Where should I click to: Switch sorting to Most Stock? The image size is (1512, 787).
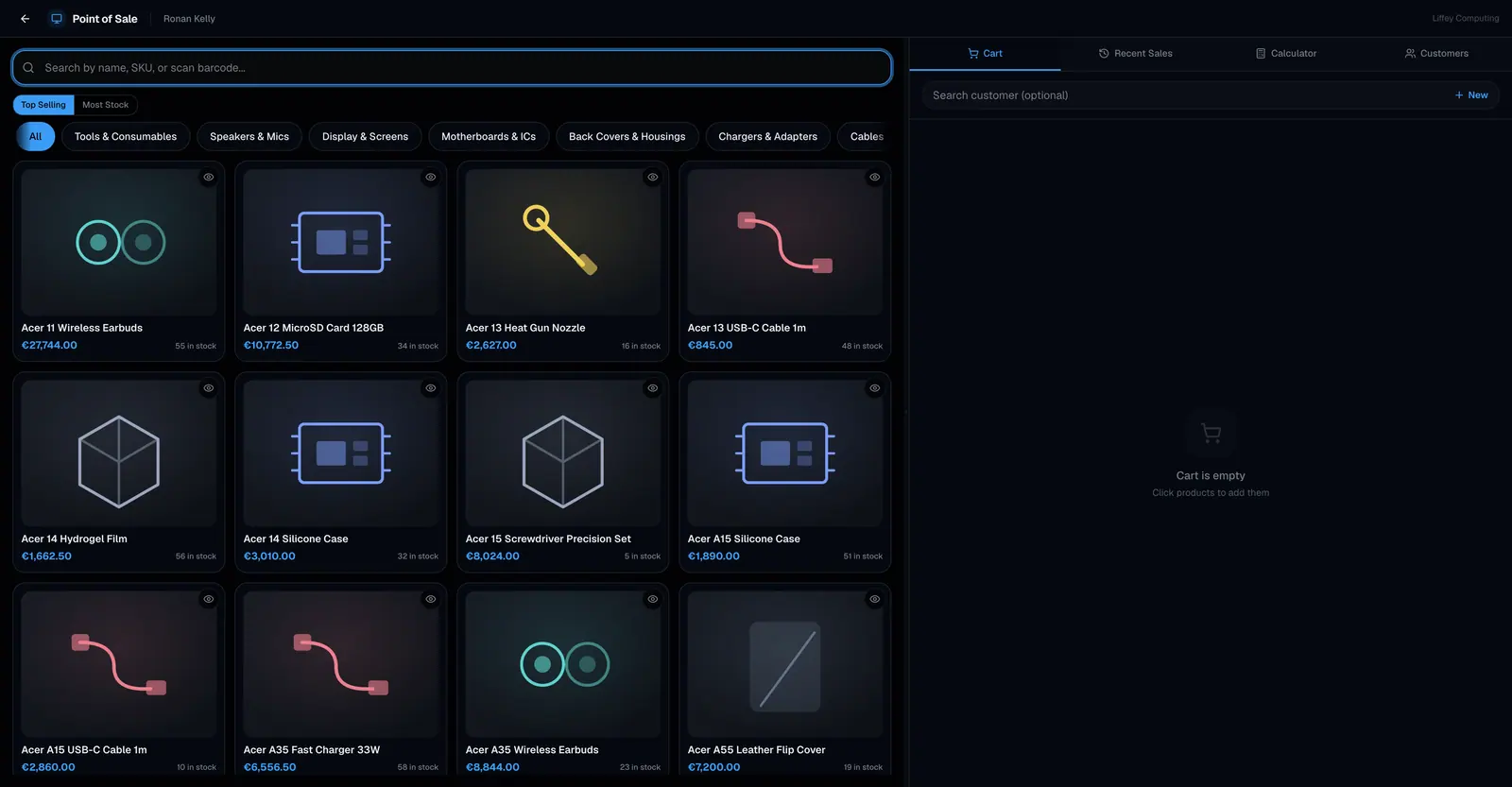click(x=105, y=105)
